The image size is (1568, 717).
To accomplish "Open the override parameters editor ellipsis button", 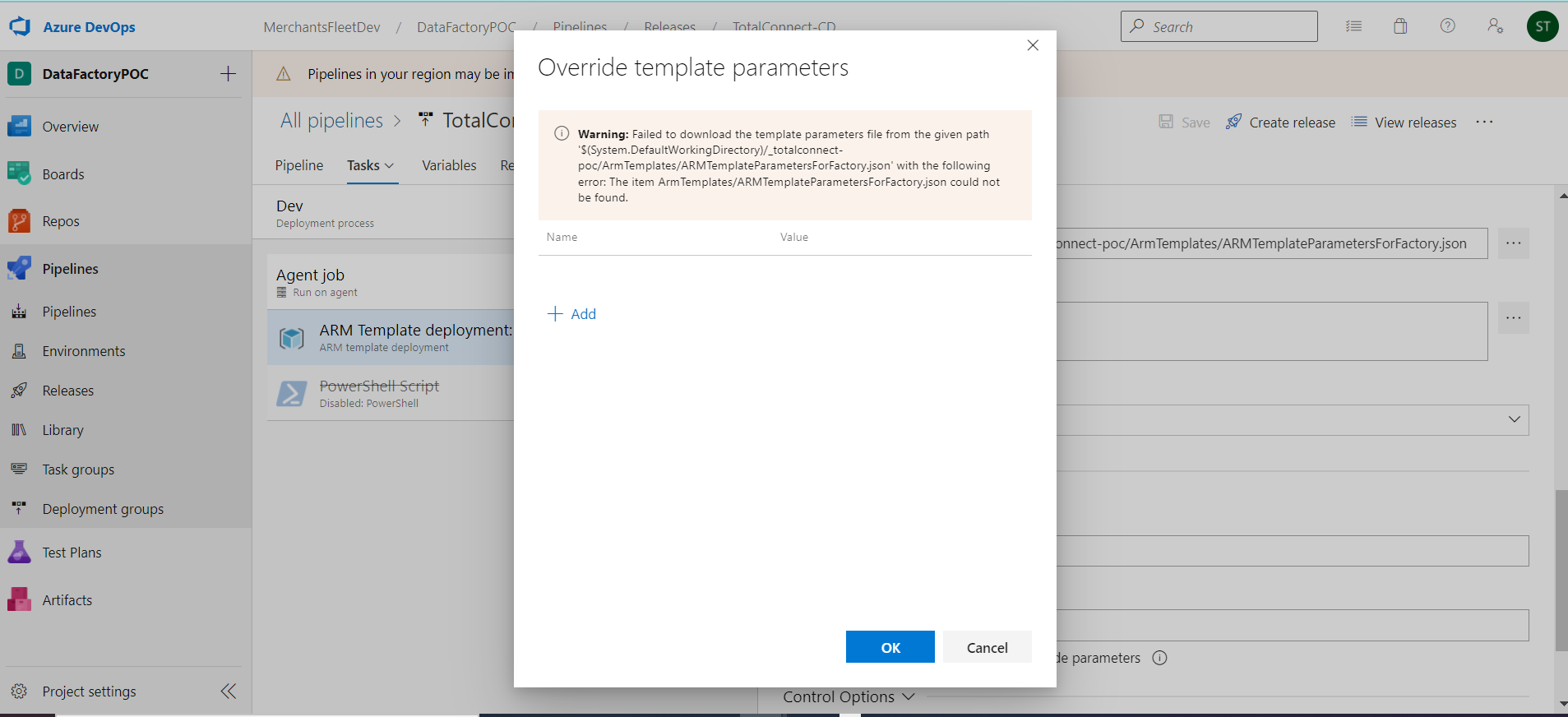I will (x=1513, y=317).
